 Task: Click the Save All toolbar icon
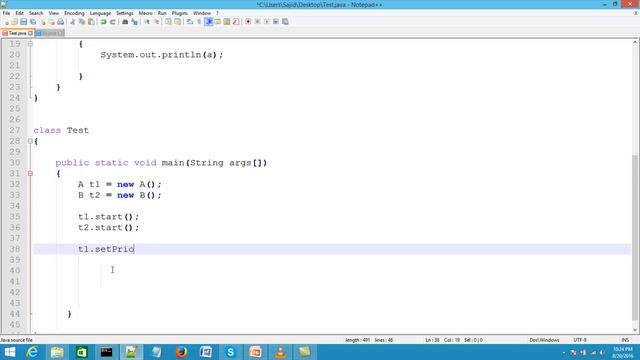33,22
